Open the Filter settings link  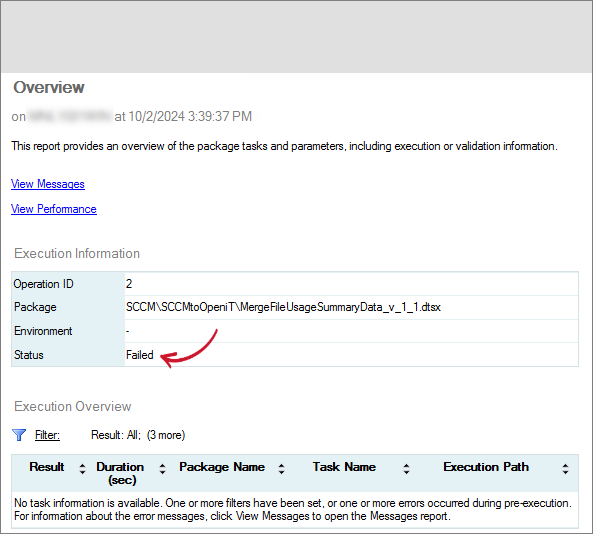(47, 435)
